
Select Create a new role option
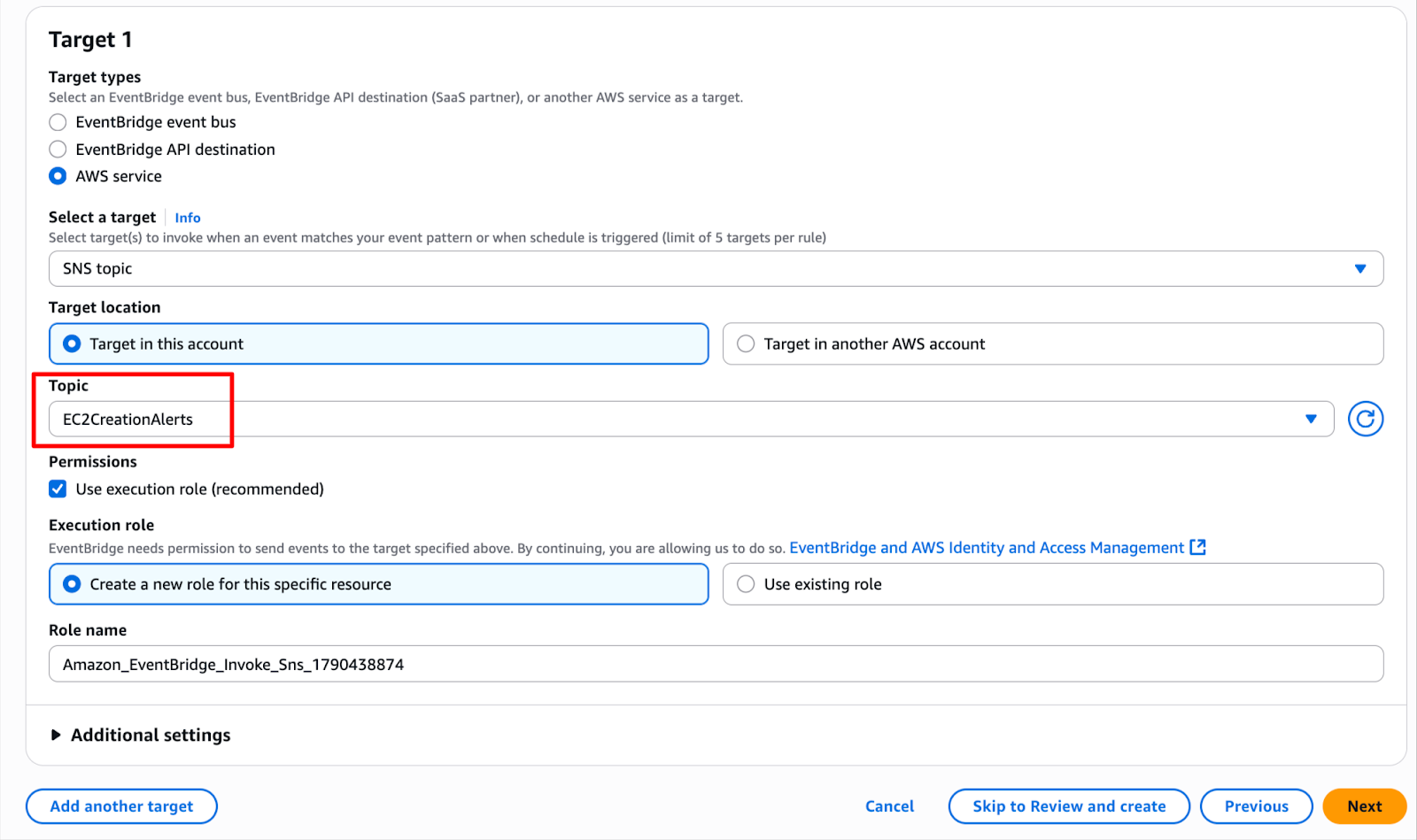pyautogui.click(x=73, y=584)
